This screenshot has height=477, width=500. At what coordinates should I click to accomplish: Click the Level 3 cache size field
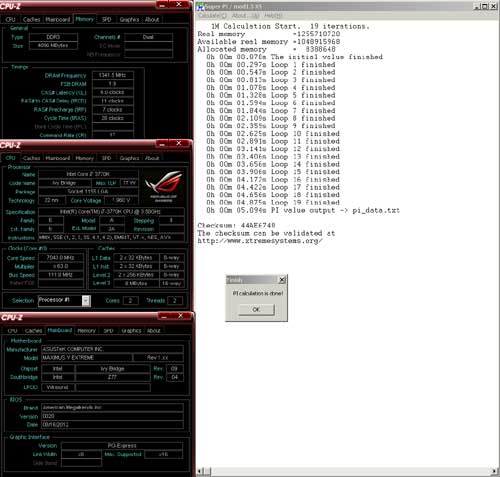pos(136,283)
